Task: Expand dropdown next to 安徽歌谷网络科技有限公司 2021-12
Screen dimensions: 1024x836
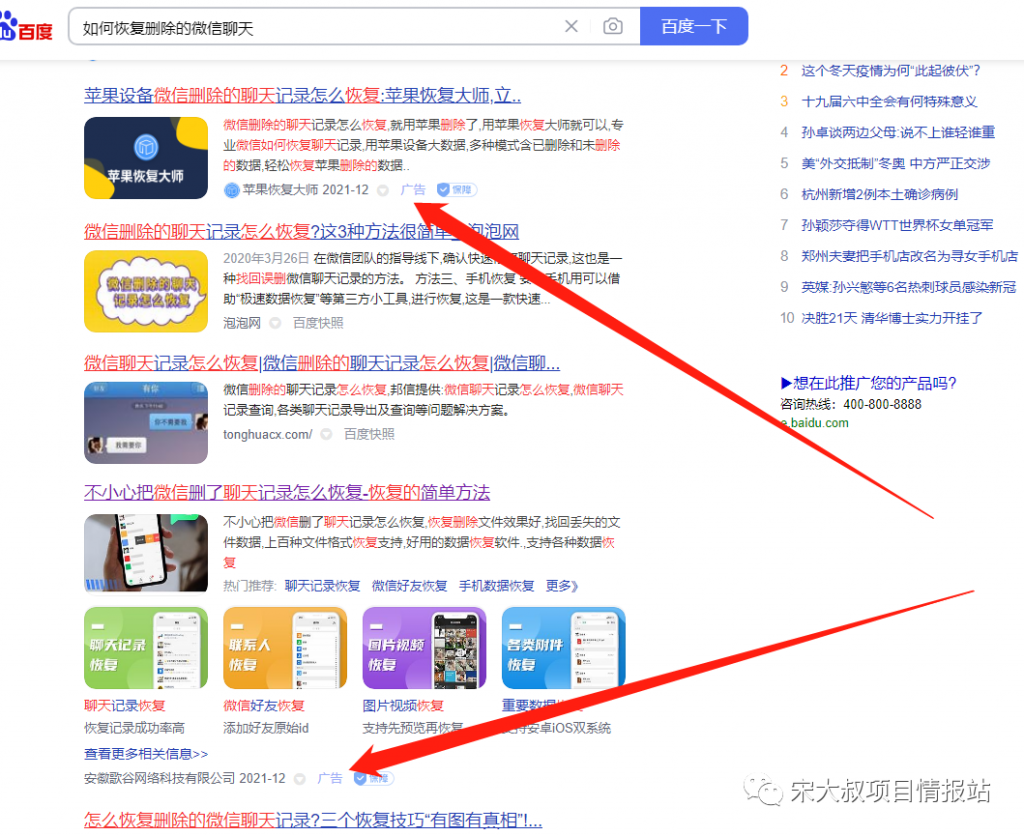Action: tap(300, 779)
